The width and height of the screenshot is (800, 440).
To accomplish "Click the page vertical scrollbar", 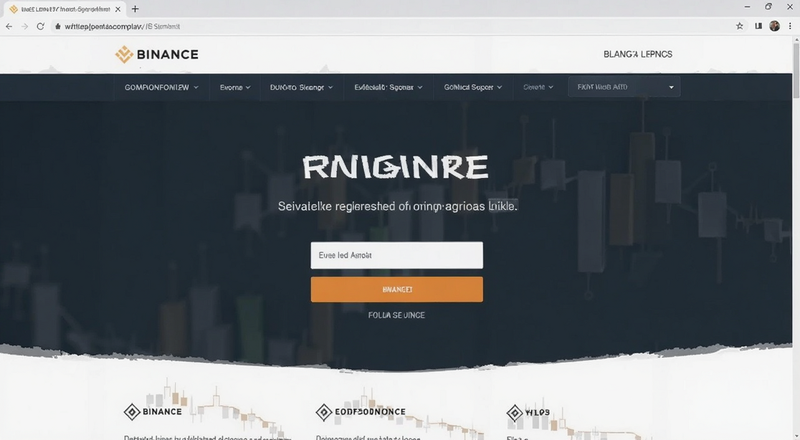I will (x=796, y=69).
